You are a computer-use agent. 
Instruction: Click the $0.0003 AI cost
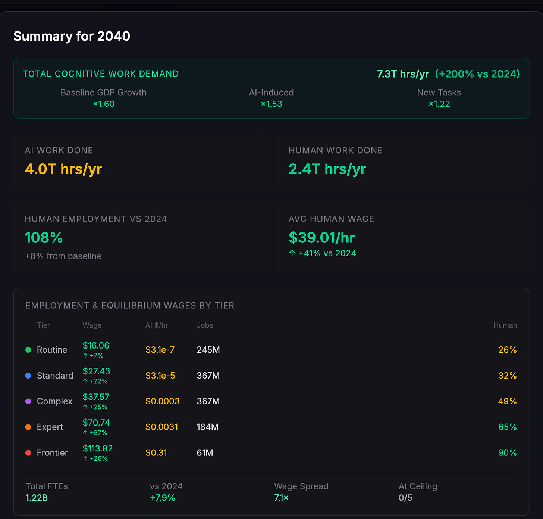tap(162, 401)
